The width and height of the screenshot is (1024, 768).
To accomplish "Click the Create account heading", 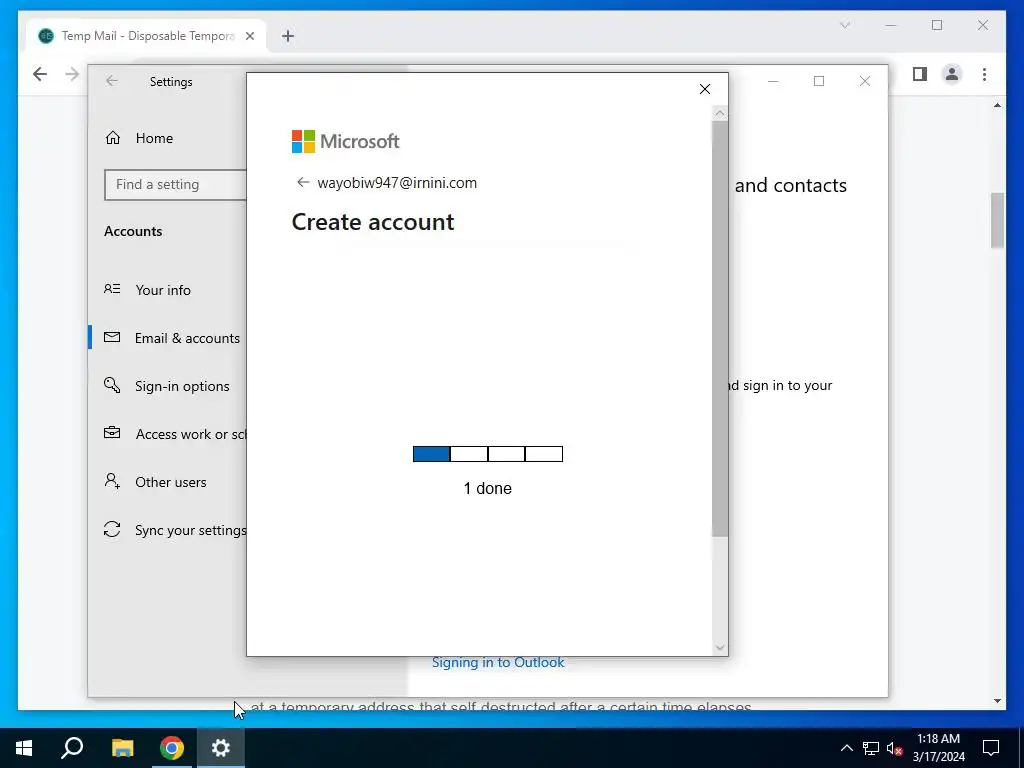I will point(373,222).
